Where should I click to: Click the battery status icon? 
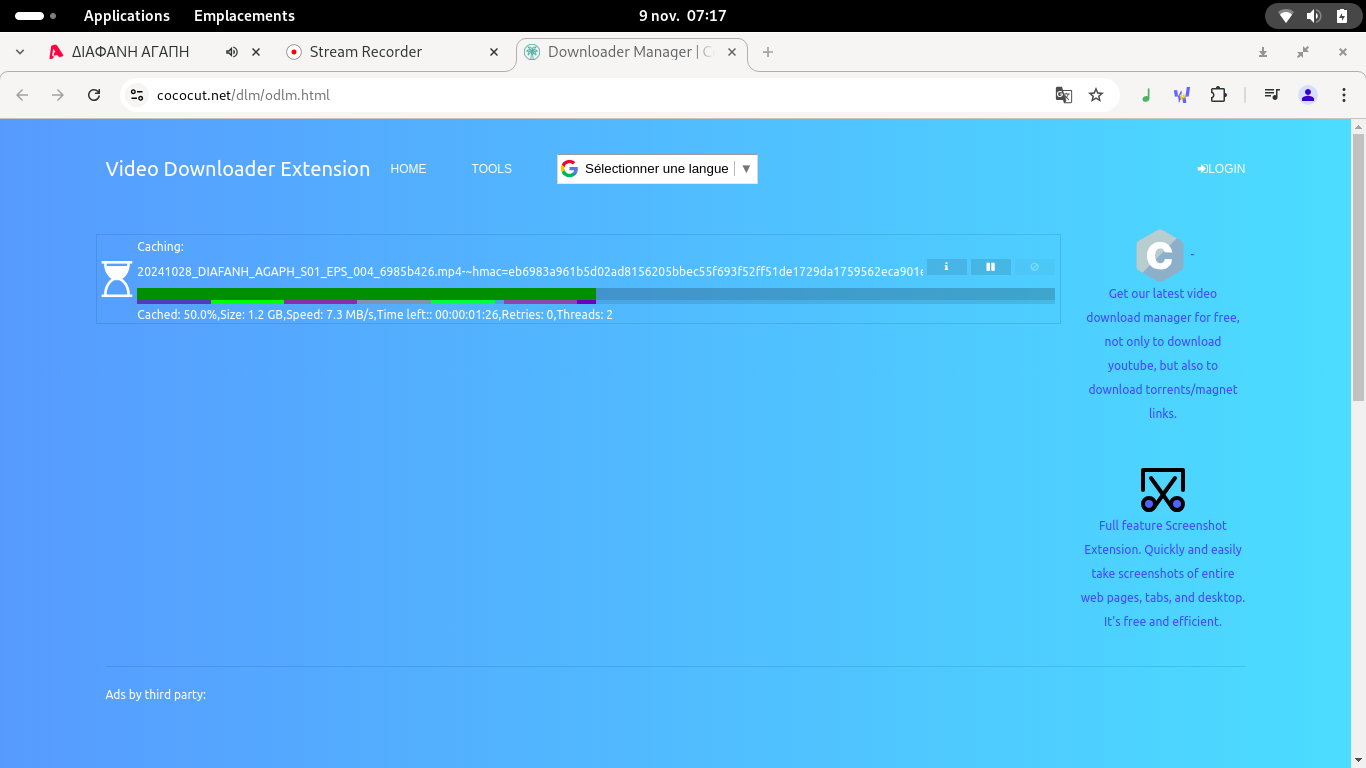click(1342, 16)
